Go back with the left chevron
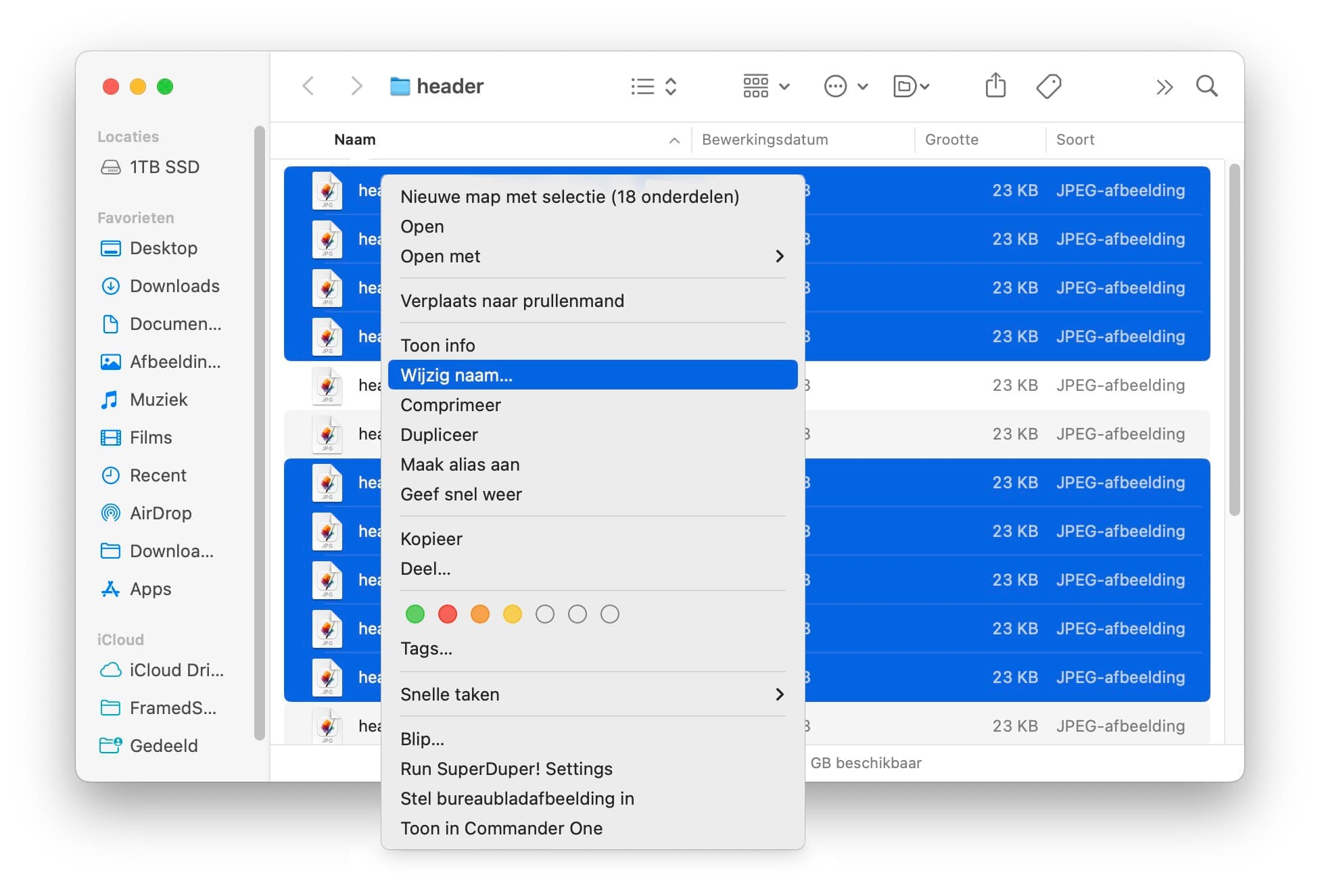Viewport: 1320px width, 896px height. (x=308, y=87)
